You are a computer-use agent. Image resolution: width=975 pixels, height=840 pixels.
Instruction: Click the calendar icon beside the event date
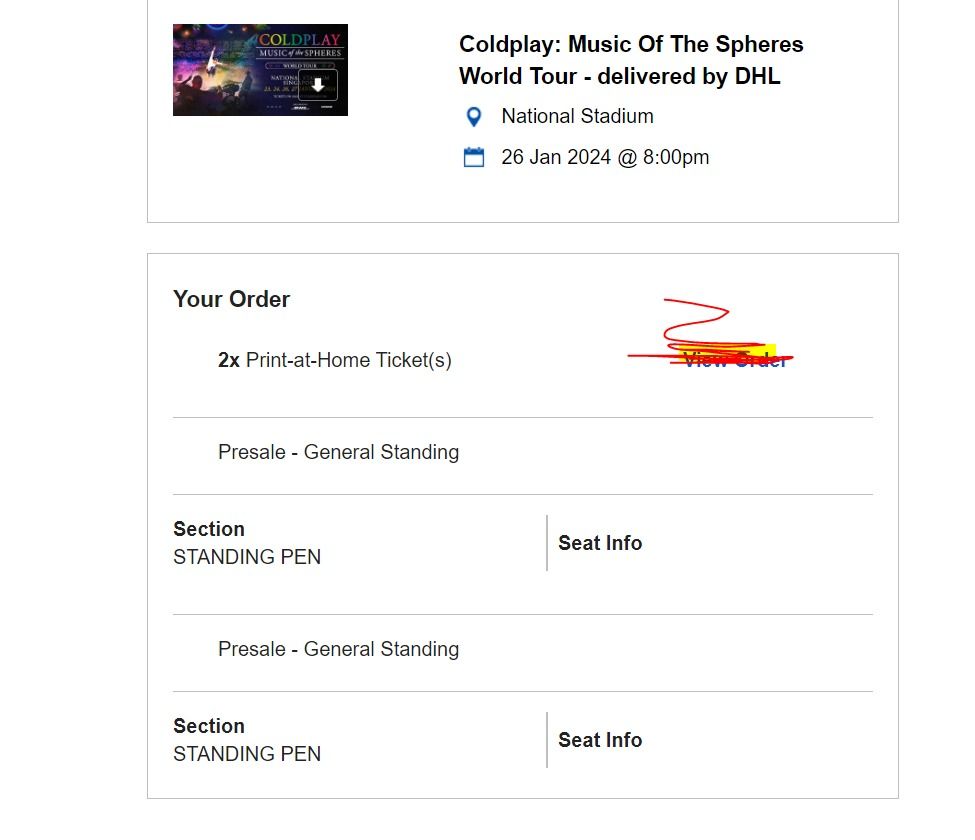[x=471, y=157]
